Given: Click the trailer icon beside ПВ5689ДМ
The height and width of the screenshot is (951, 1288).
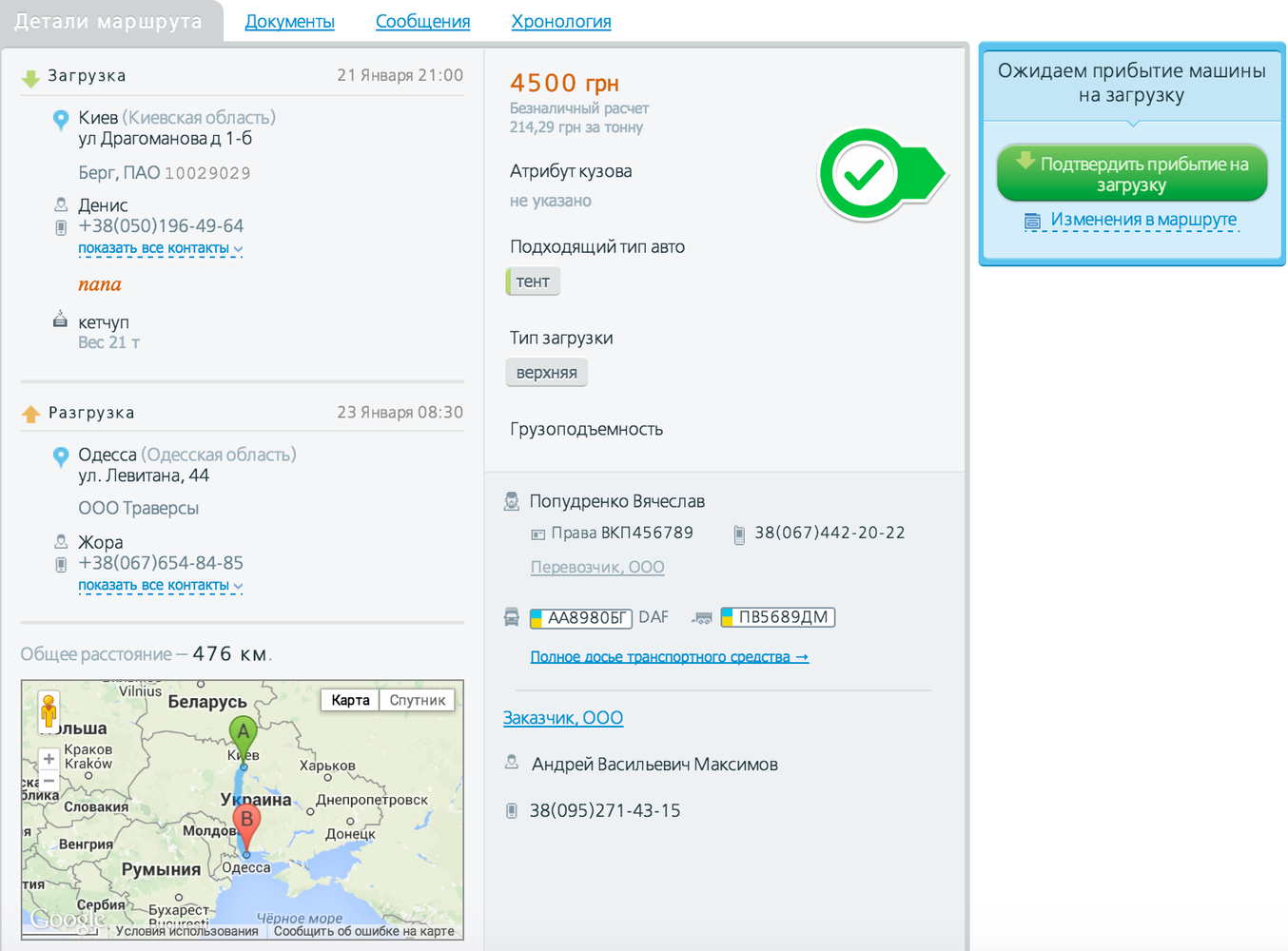Looking at the screenshot, I should (702, 618).
